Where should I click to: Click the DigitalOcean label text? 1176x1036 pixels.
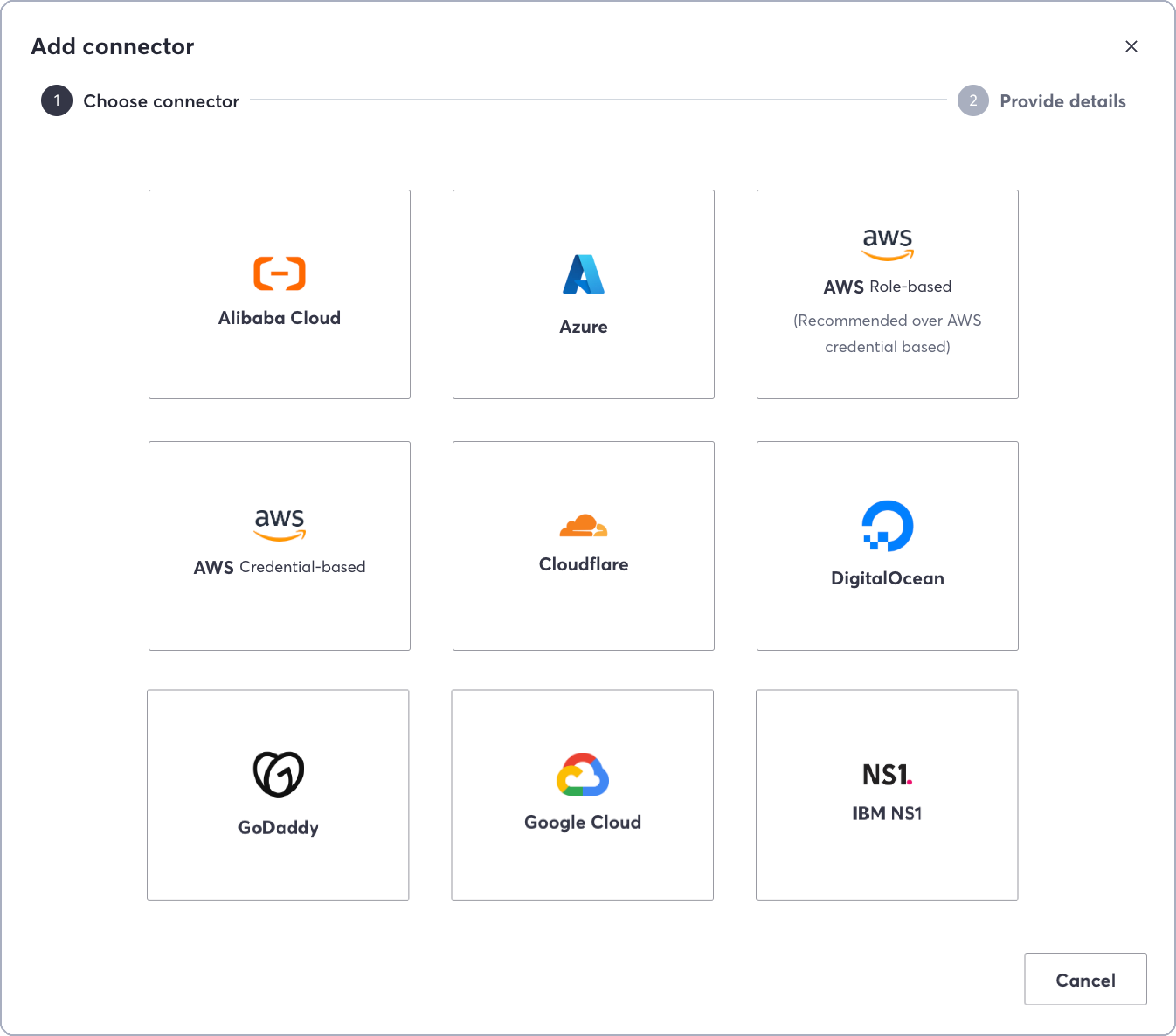887,578
